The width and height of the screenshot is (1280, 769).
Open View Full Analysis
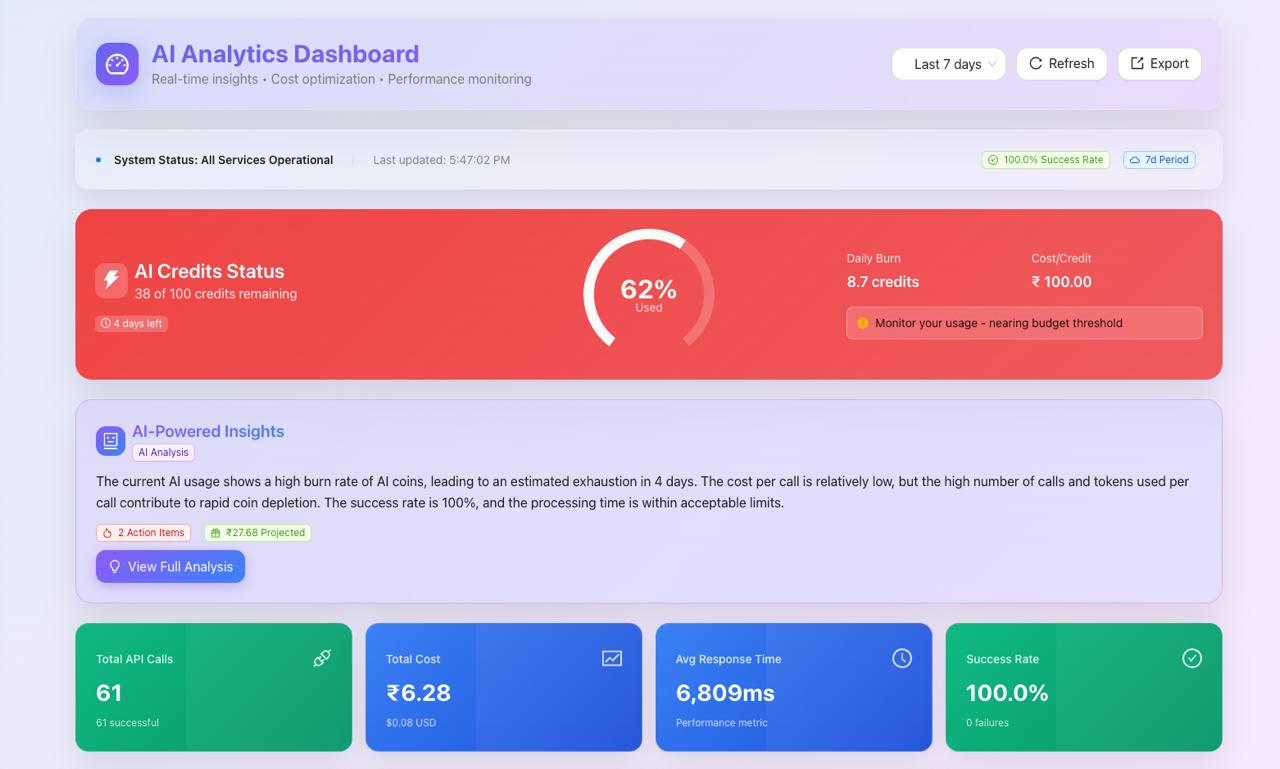coord(170,567)
